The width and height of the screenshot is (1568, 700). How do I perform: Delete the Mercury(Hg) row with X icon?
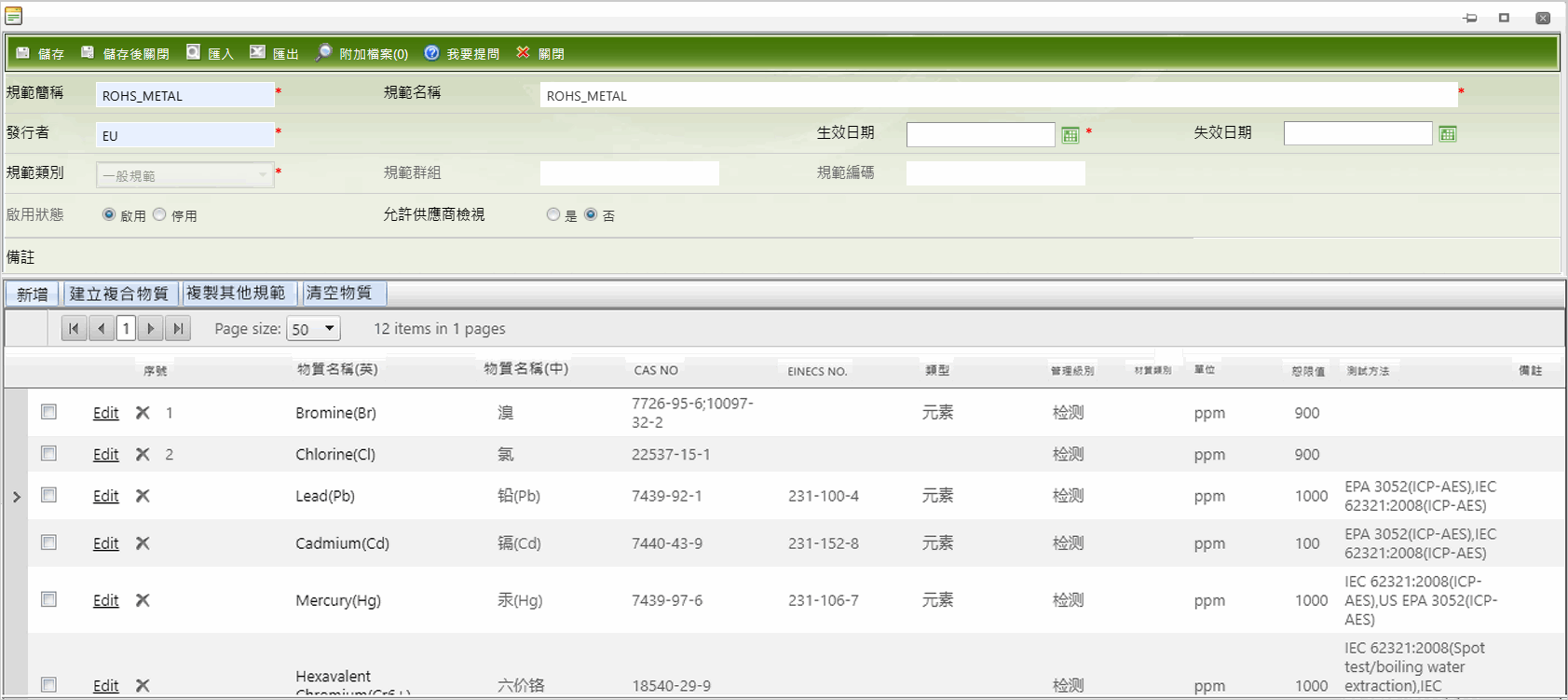(x=143, y=600)
